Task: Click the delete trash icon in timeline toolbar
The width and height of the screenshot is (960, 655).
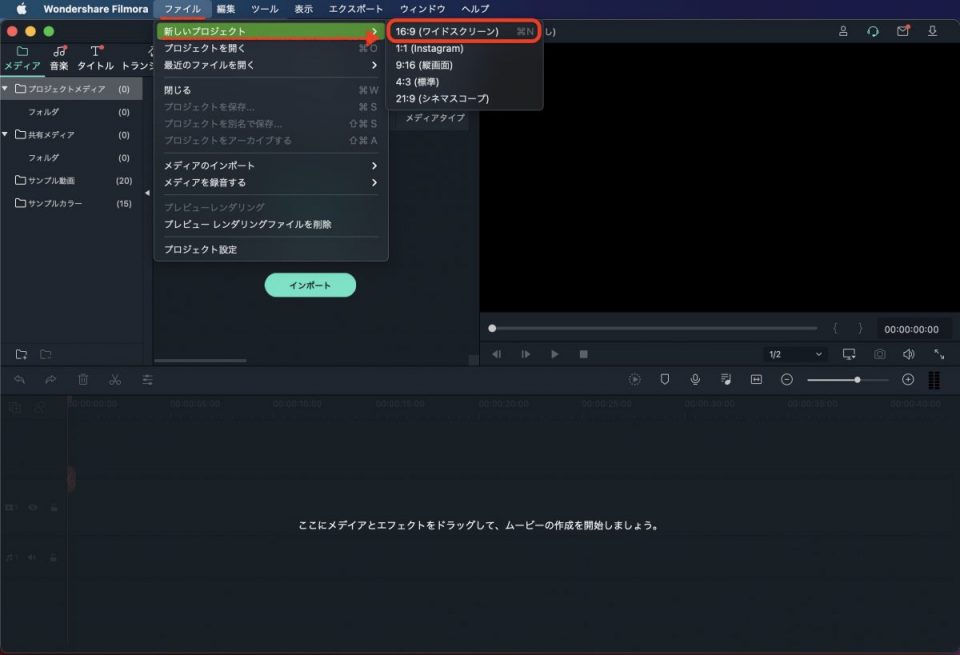Action: pos(83,380)
